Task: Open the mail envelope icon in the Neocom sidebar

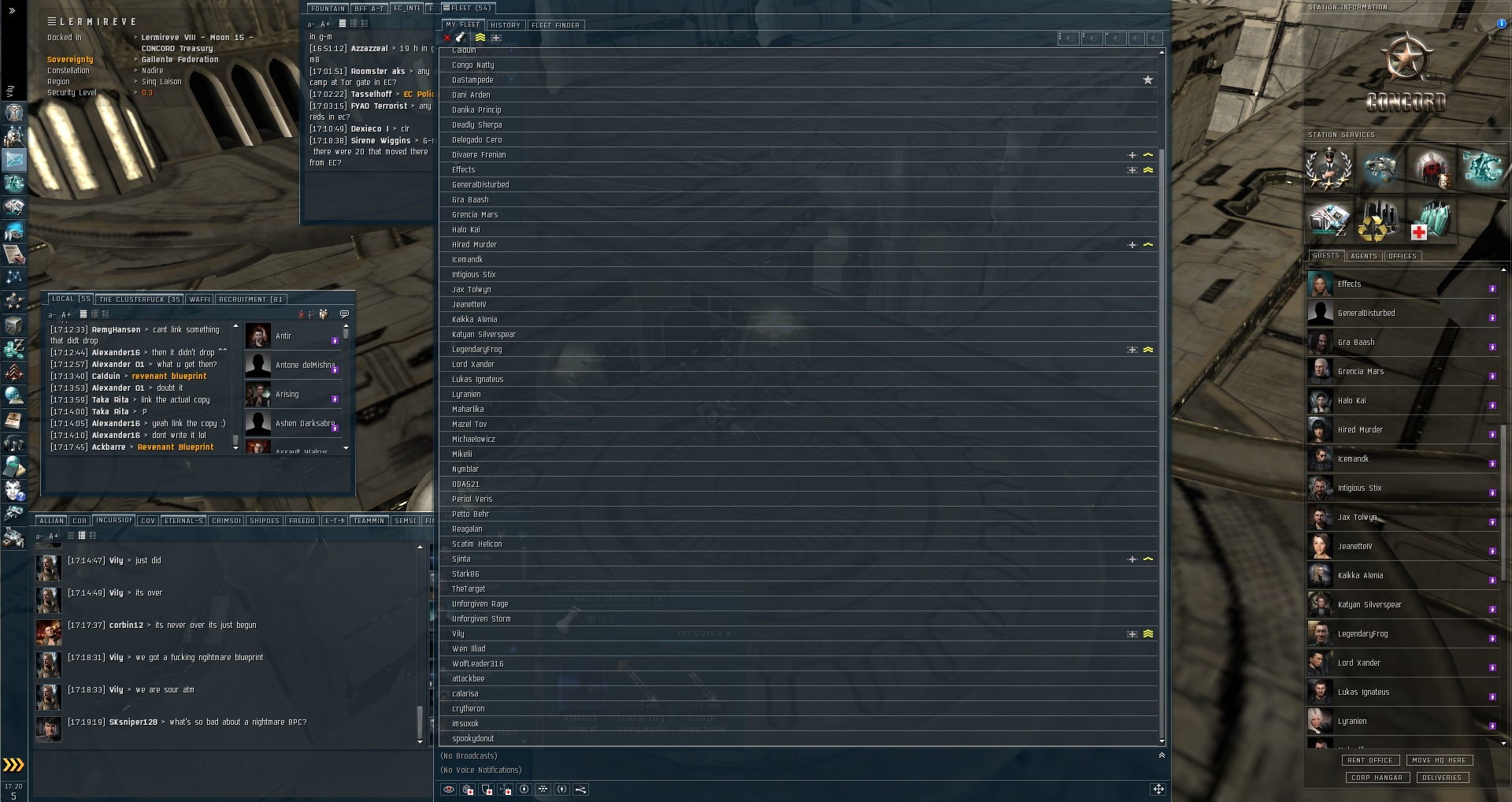Action: 14,160
